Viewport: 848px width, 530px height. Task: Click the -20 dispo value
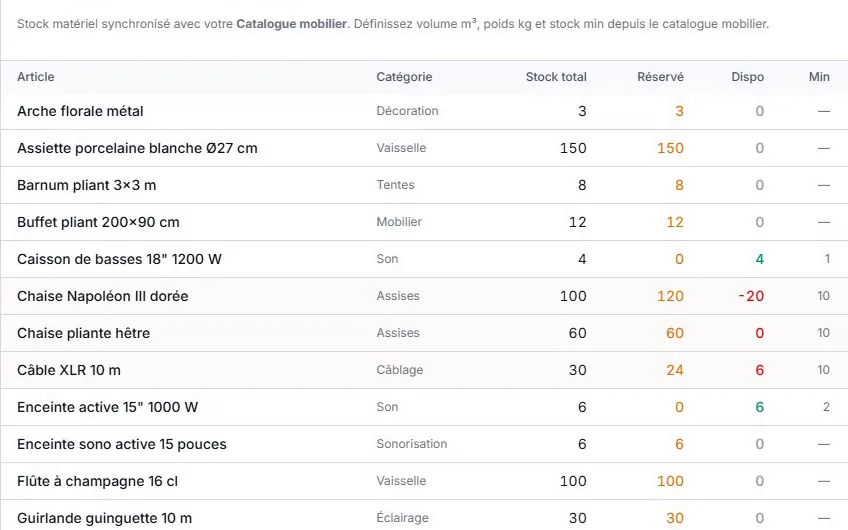click(x=751, y=296)
